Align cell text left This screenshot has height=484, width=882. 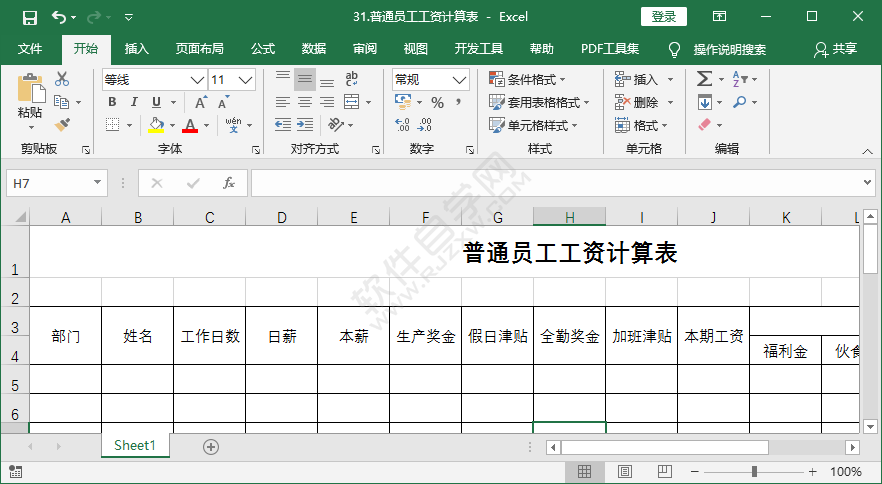tap(283, 102)
